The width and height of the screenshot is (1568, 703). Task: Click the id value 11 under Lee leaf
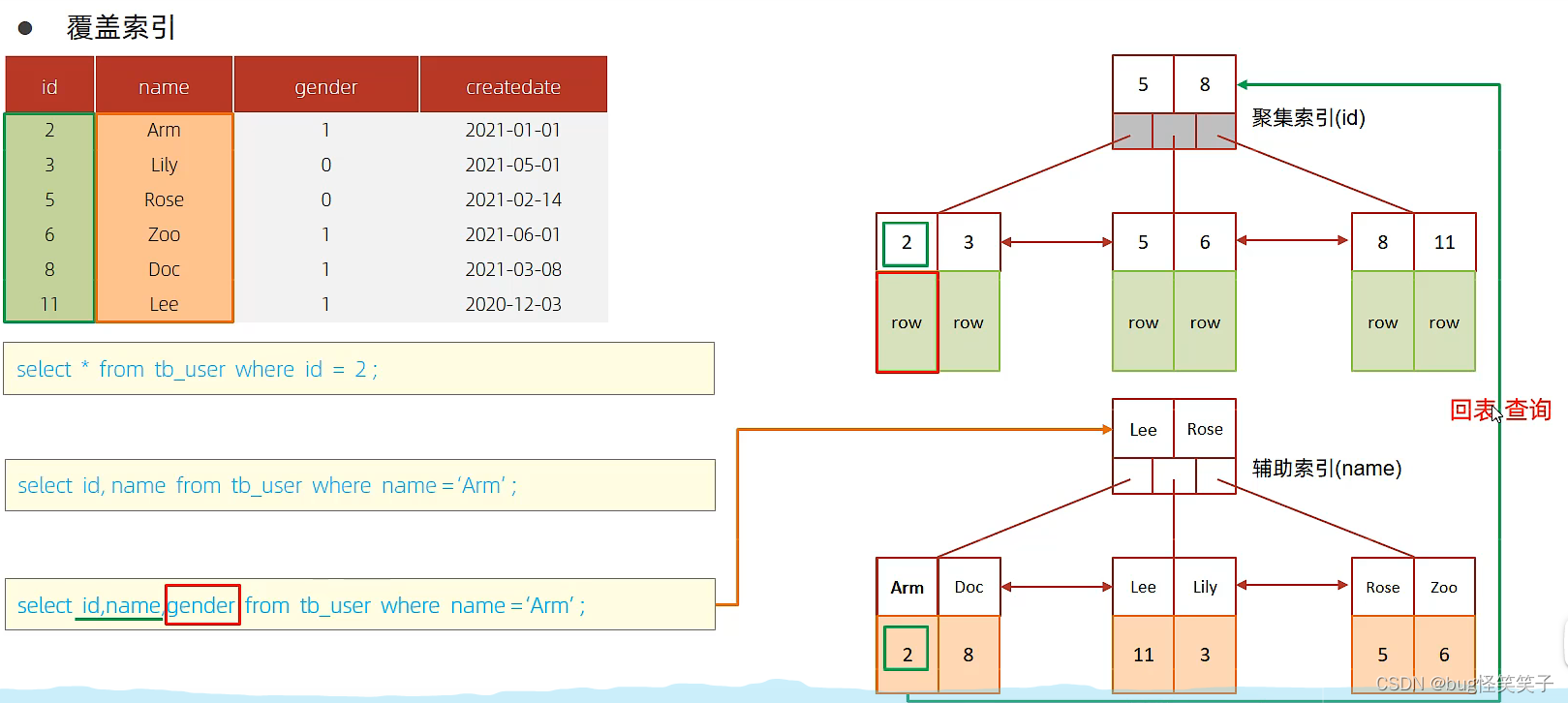click(x=1143, y=655)
